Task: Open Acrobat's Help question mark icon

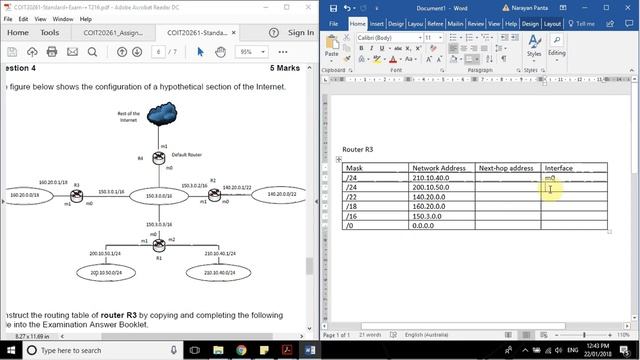Action: (x=273, y=33)
